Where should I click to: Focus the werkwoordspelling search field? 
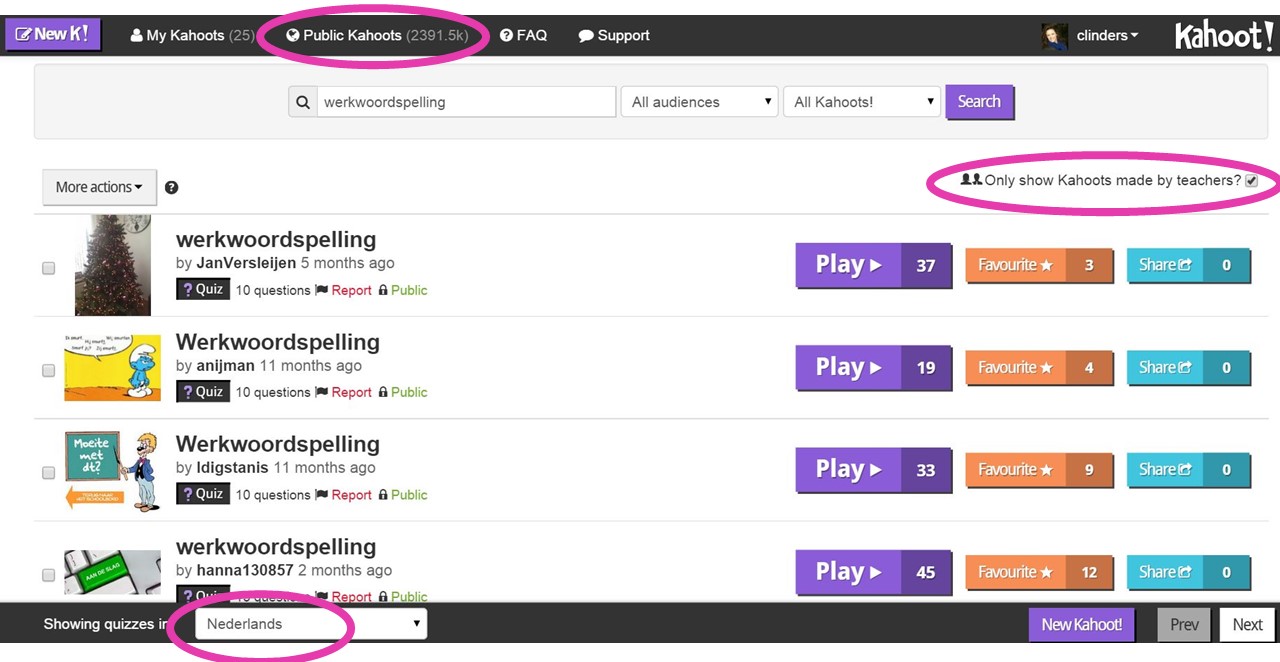point(466,102)
